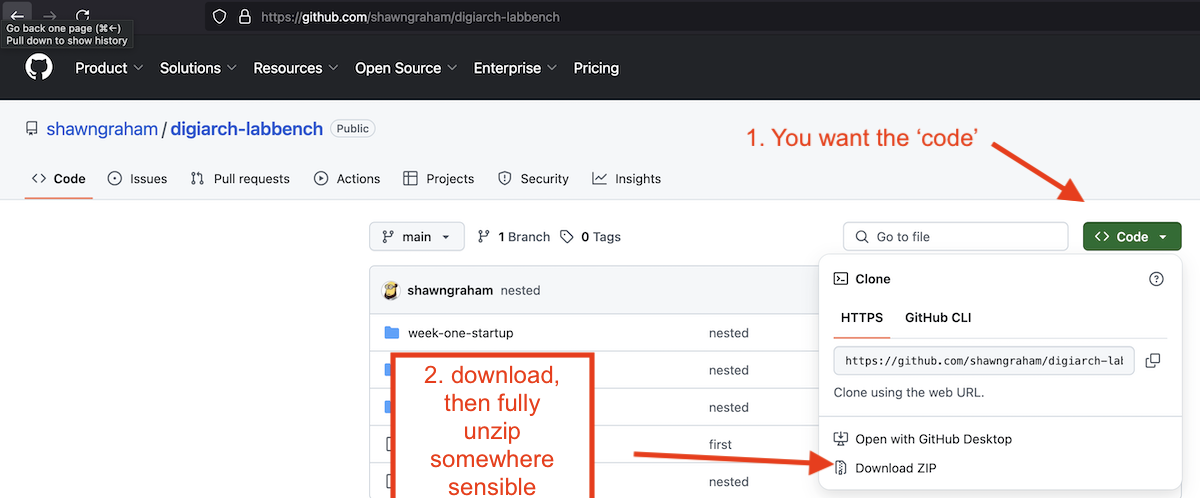
Task: Open the Product dropdown menu
Action: [x=109, y=68]
